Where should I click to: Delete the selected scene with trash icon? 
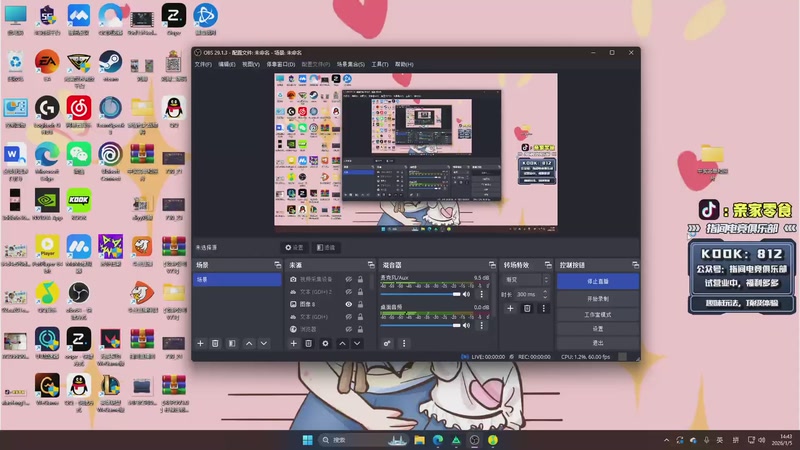tap(215, 343)
